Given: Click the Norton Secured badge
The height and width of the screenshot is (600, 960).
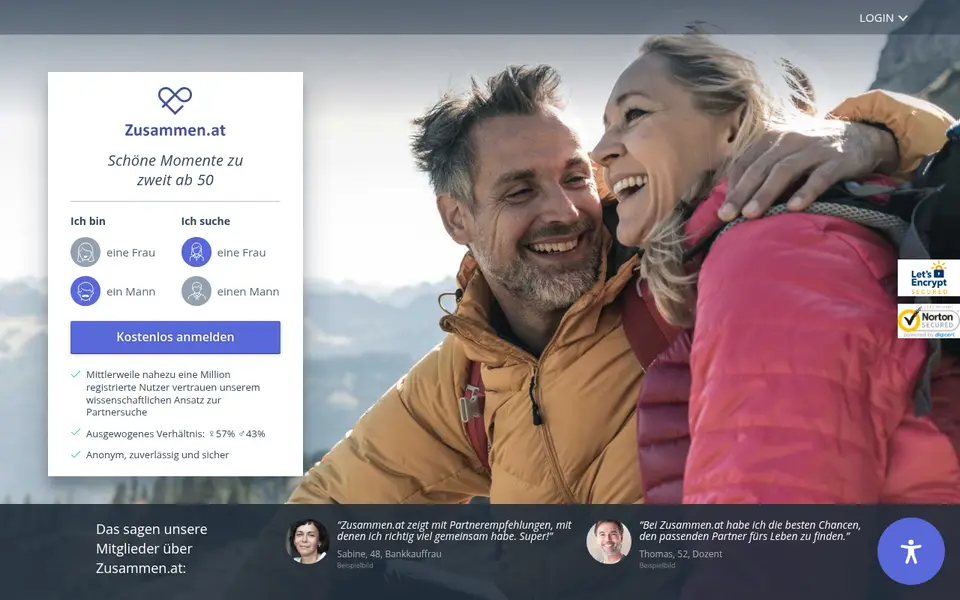Looking at the screenshot, I should pos(929,321).
